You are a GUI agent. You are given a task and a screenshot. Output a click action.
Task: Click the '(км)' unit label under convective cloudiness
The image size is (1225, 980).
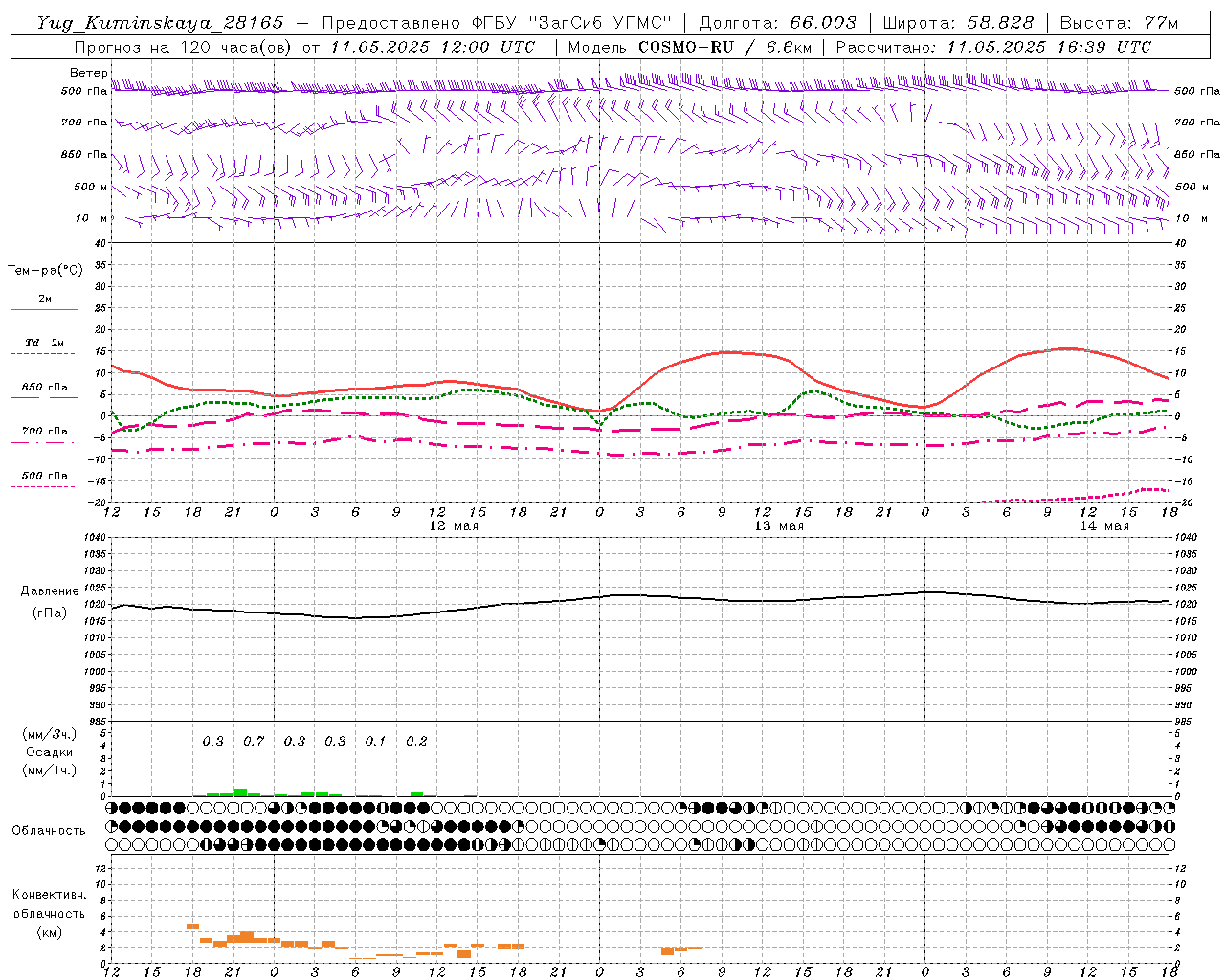pos(49,932)
